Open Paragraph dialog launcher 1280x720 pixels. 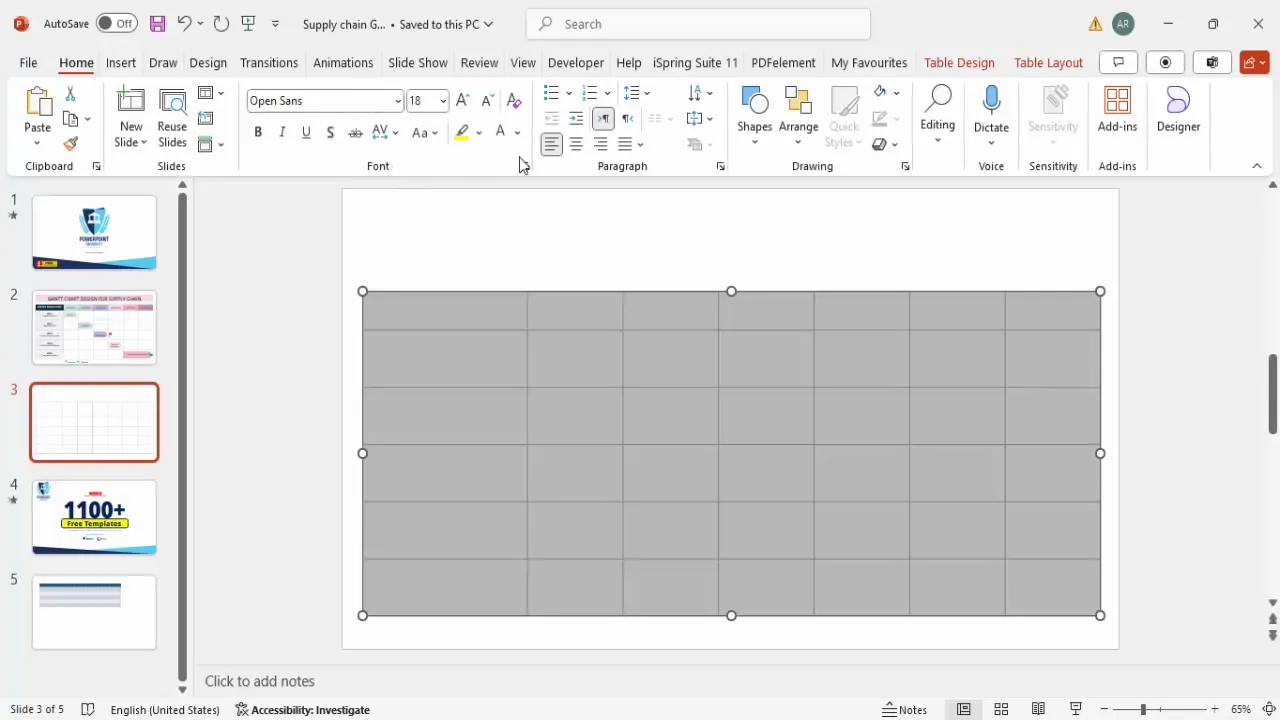720,167
